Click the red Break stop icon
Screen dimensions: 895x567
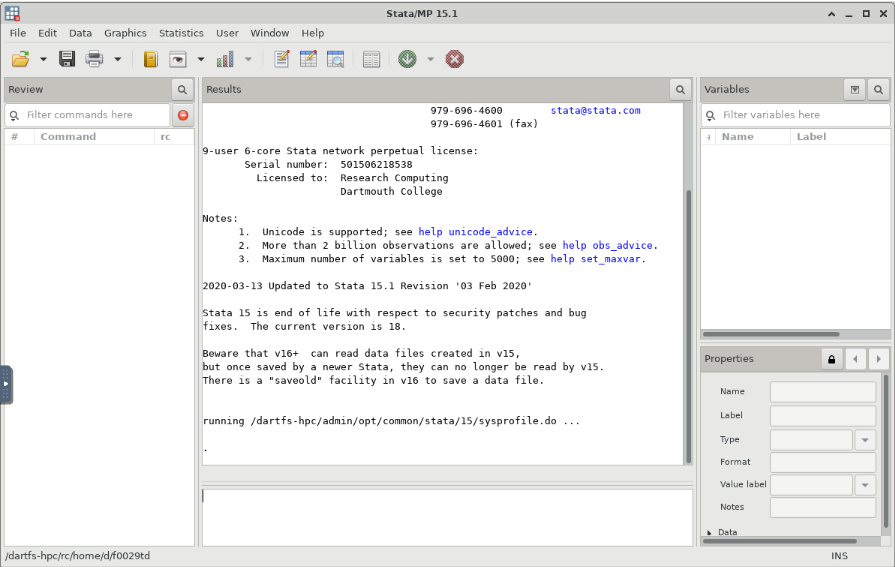pos(454,59)
